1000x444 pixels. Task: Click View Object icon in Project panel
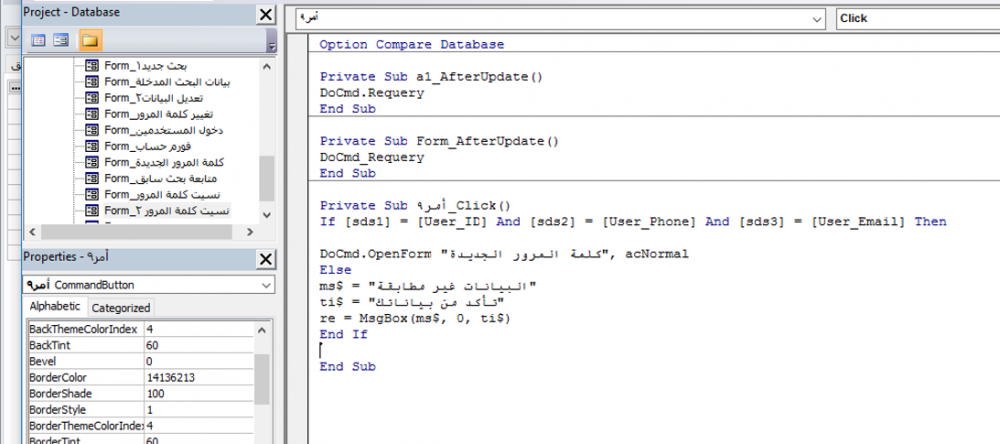(61, 41)
